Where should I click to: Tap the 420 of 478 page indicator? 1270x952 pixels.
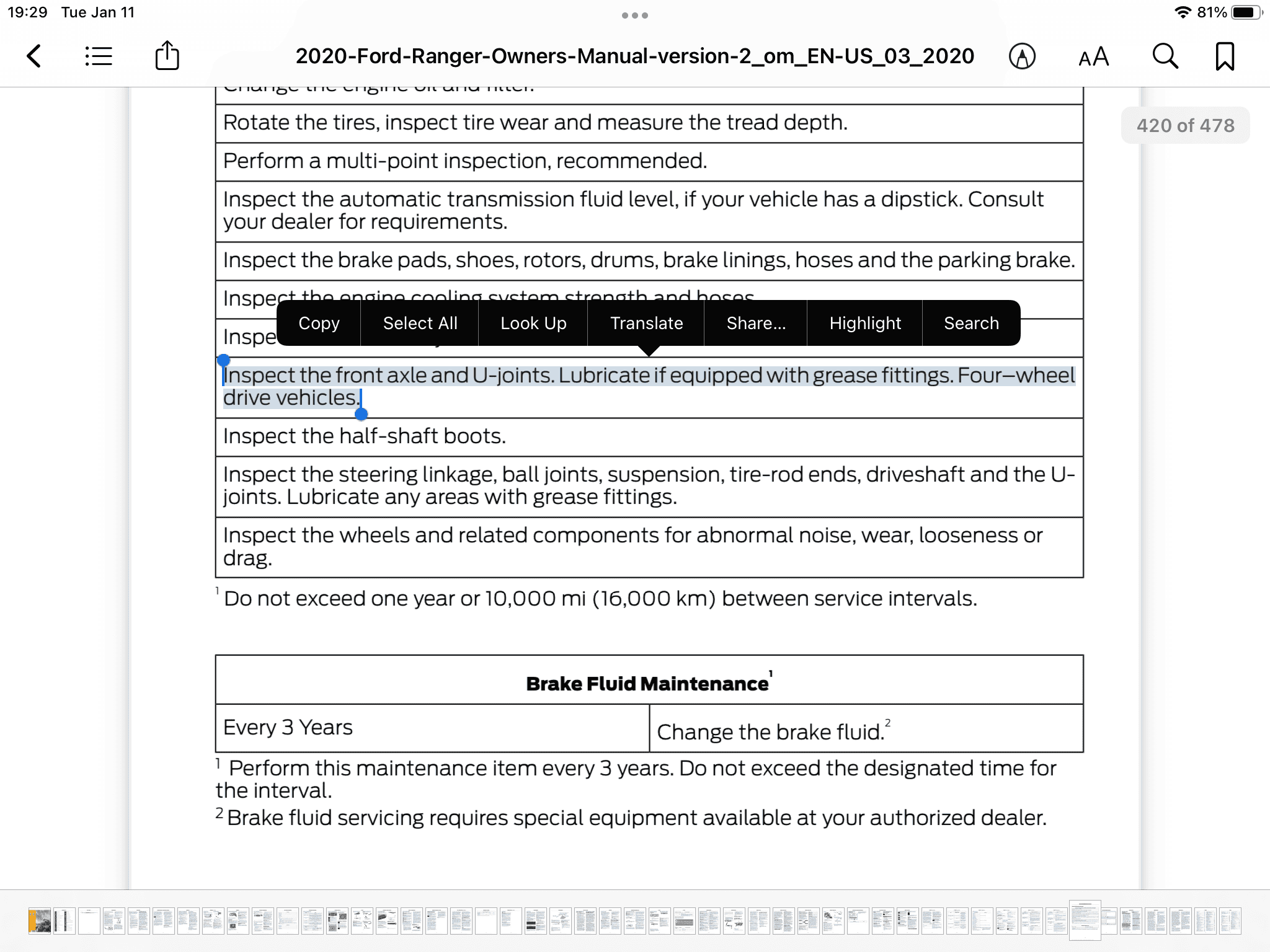coord(1185,125)
